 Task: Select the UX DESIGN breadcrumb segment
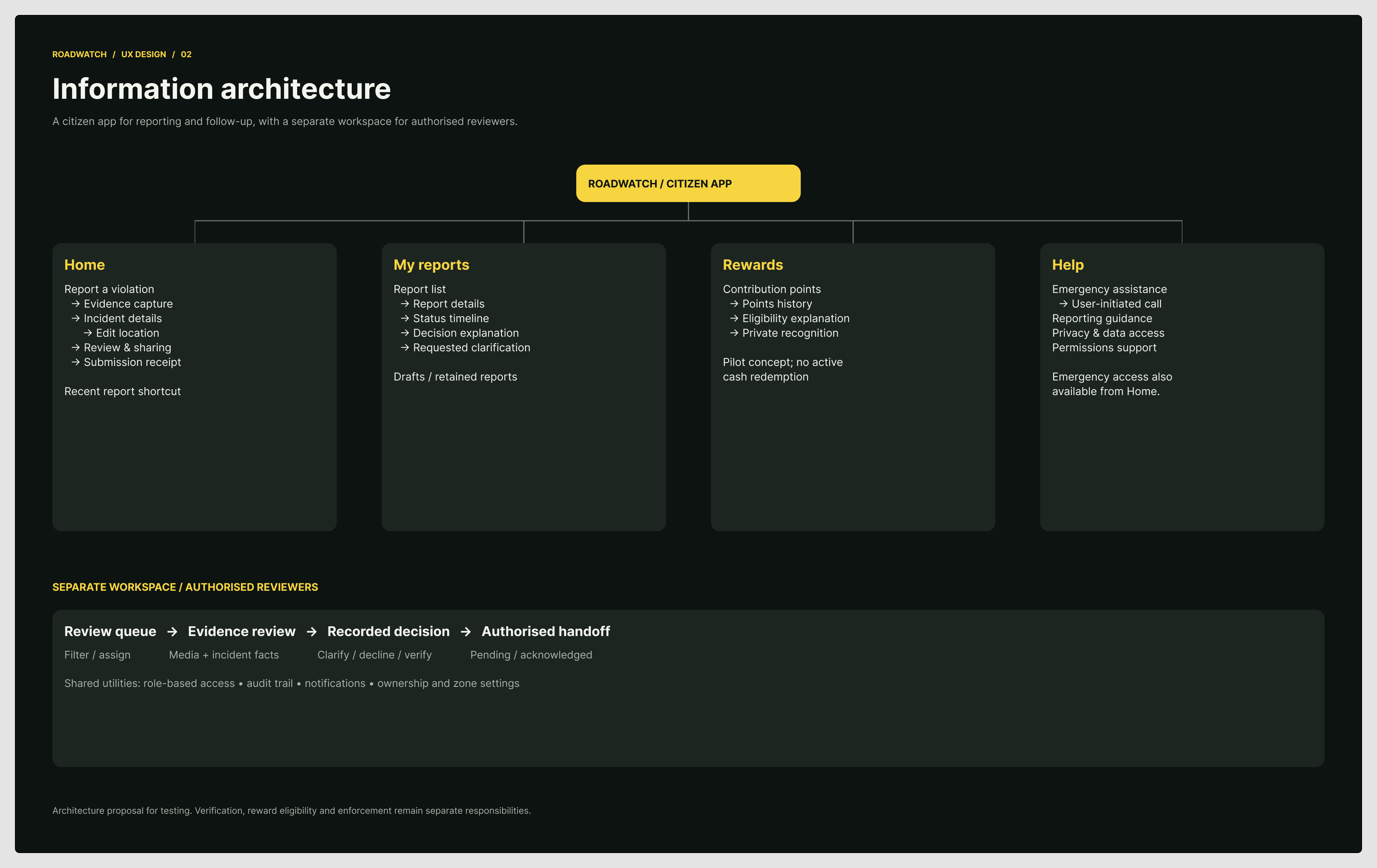coord(144,54)
